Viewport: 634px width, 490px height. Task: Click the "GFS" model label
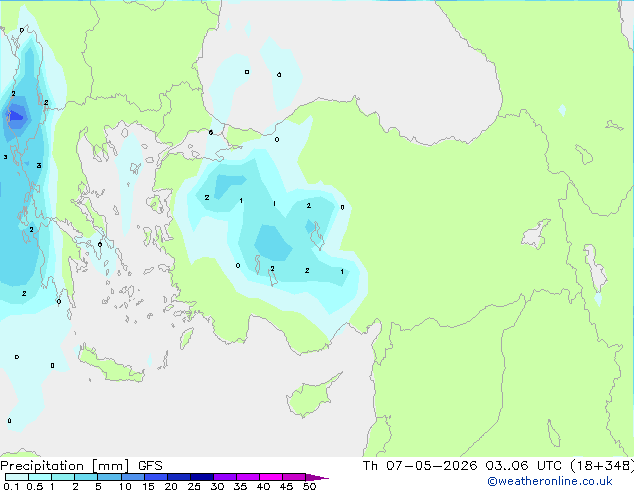tap(150, 466)
